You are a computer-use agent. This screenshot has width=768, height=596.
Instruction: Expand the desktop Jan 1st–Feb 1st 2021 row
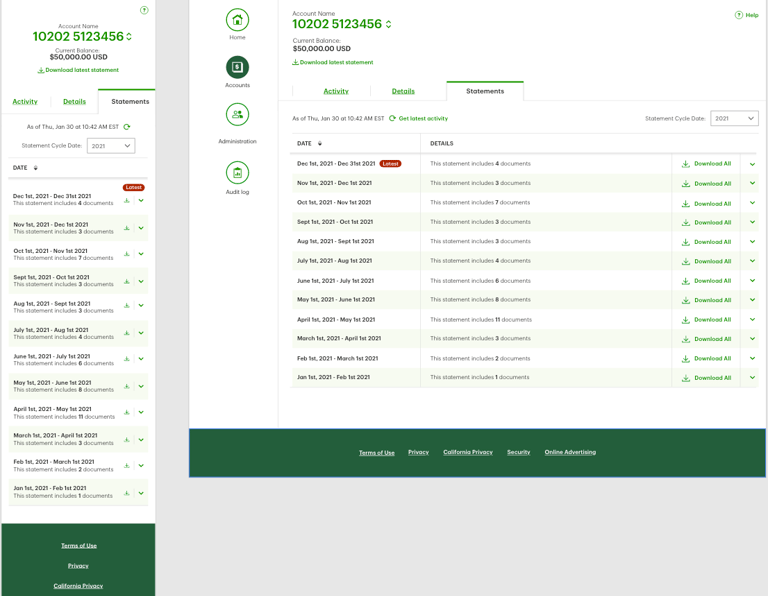pyautogui.click(x=752, y=378)
